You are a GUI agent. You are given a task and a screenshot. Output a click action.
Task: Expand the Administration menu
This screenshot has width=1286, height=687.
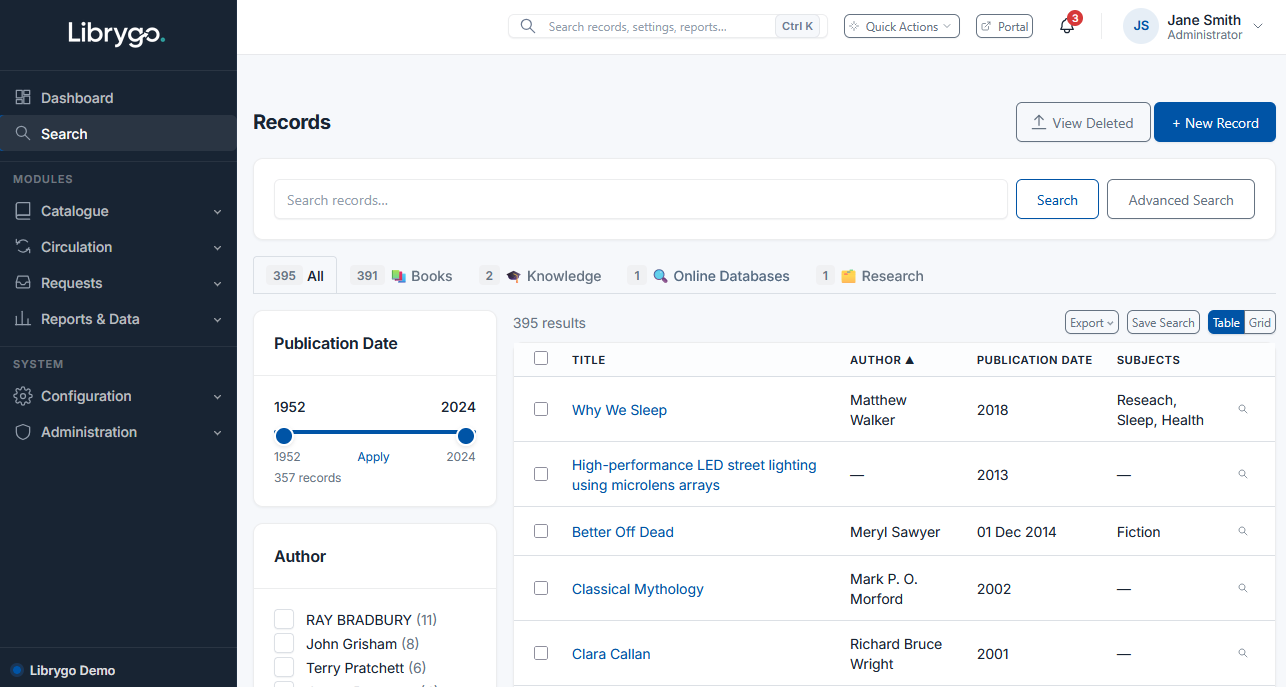pyautogui.click(x=217, y=433)
